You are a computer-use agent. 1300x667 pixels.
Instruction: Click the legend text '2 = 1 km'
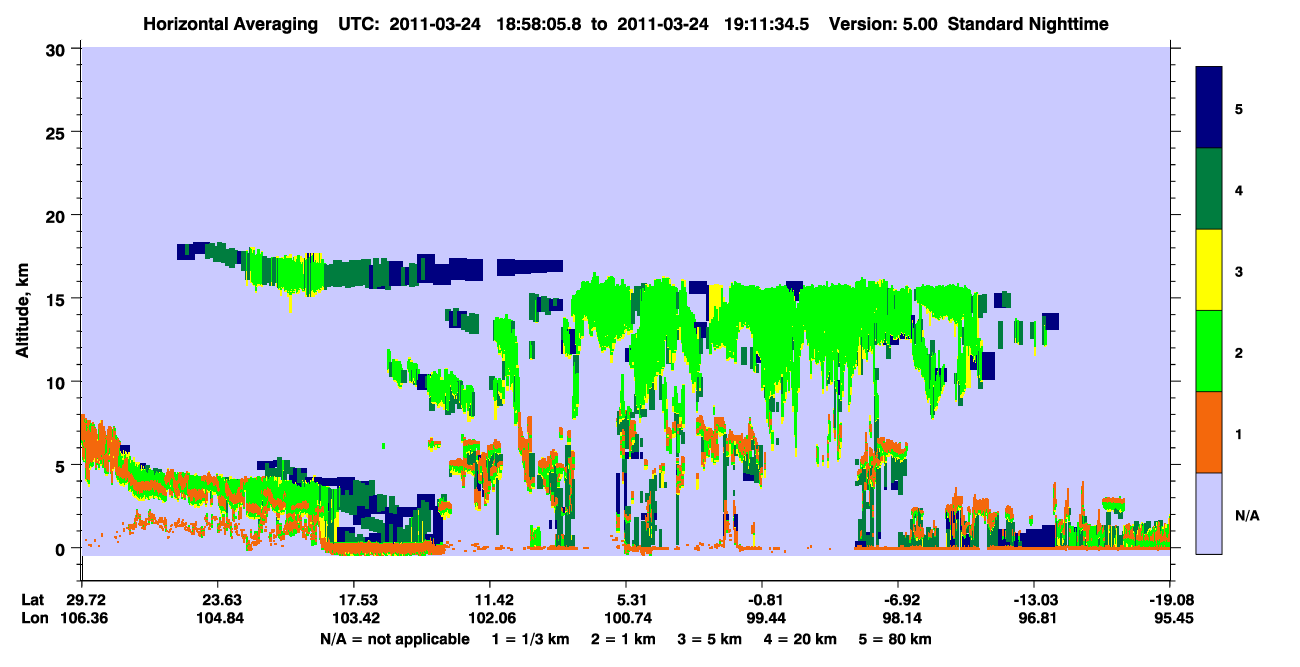pyautogui.click(x=623, y=639)
